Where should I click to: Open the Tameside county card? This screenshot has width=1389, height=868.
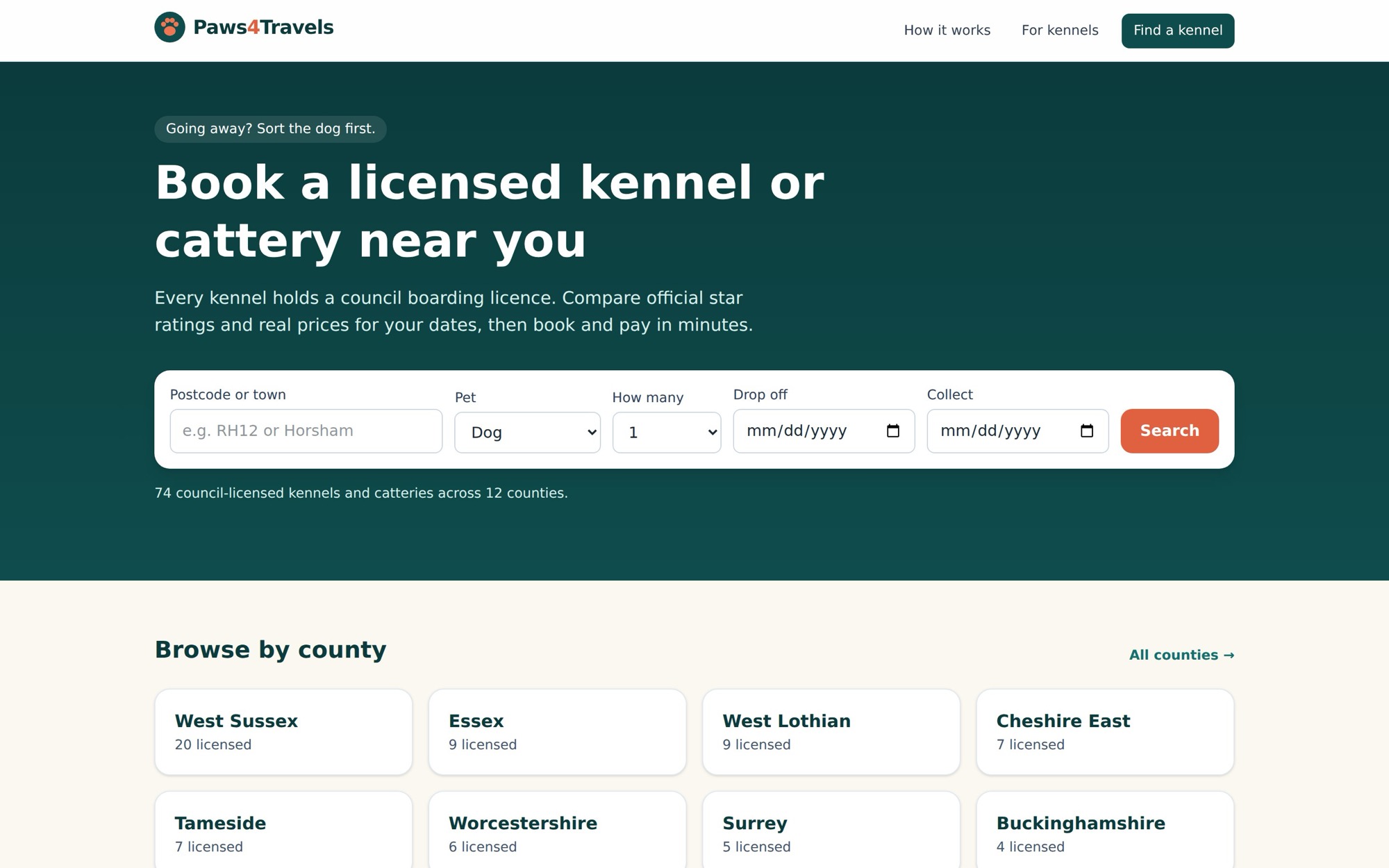pyautogui.click(x=283, y=831)
